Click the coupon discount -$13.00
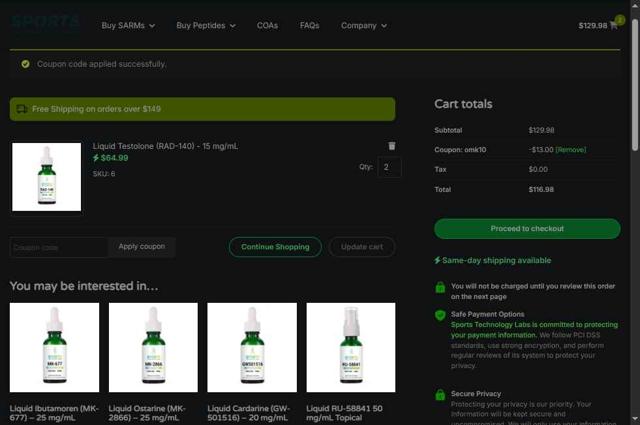 [541, 149]
